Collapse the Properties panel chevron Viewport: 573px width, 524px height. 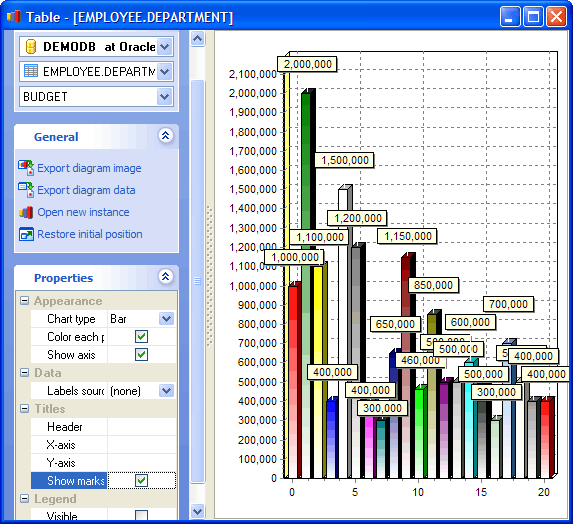coord(166,277)
